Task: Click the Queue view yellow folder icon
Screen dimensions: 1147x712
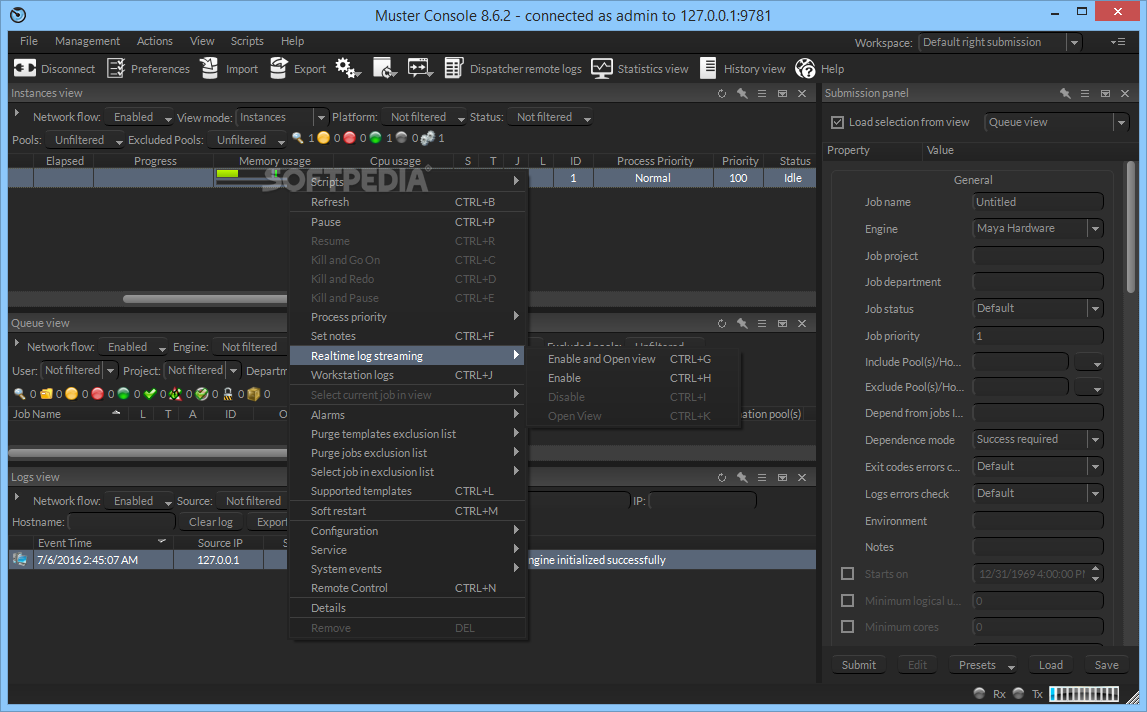Action: pyautogui.click(x=46, y=394)
